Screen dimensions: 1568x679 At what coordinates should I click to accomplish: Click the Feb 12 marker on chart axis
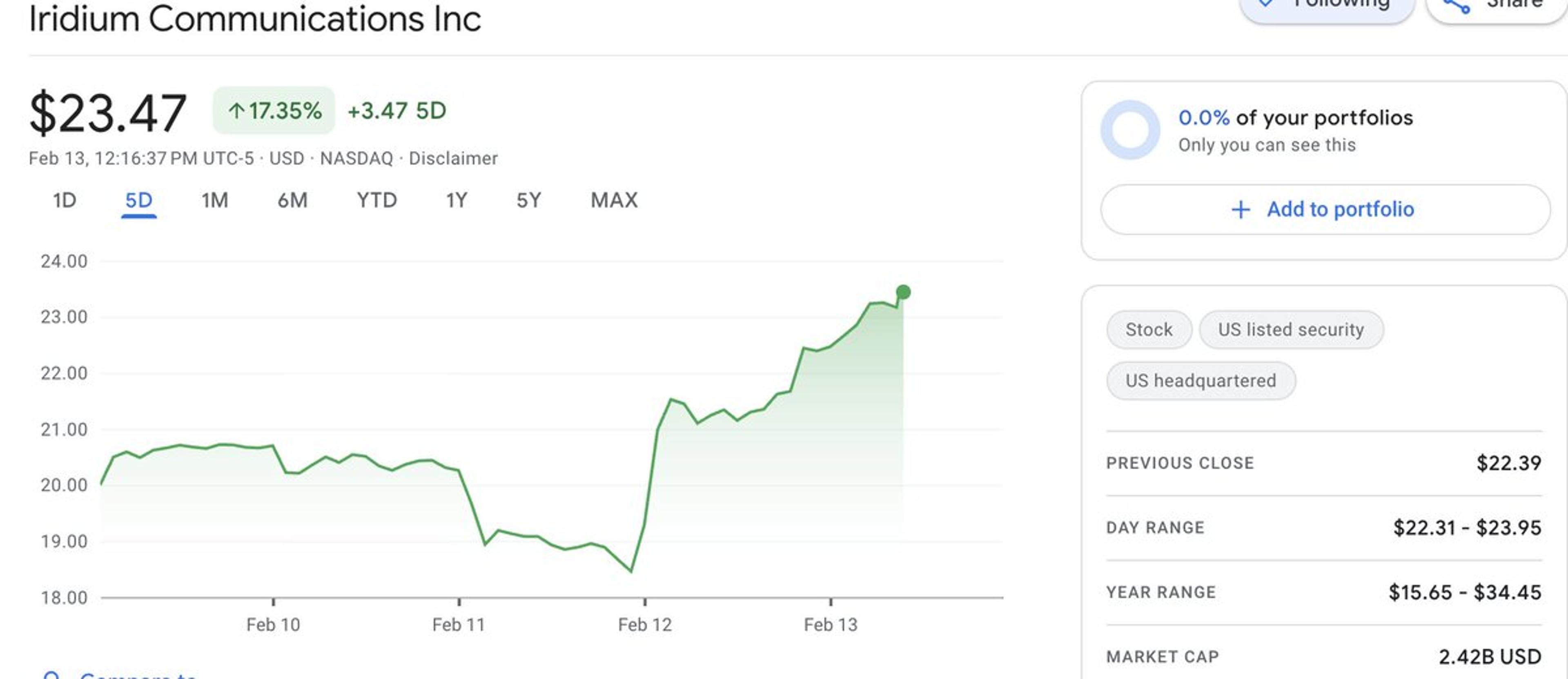(x=645, y=624)
